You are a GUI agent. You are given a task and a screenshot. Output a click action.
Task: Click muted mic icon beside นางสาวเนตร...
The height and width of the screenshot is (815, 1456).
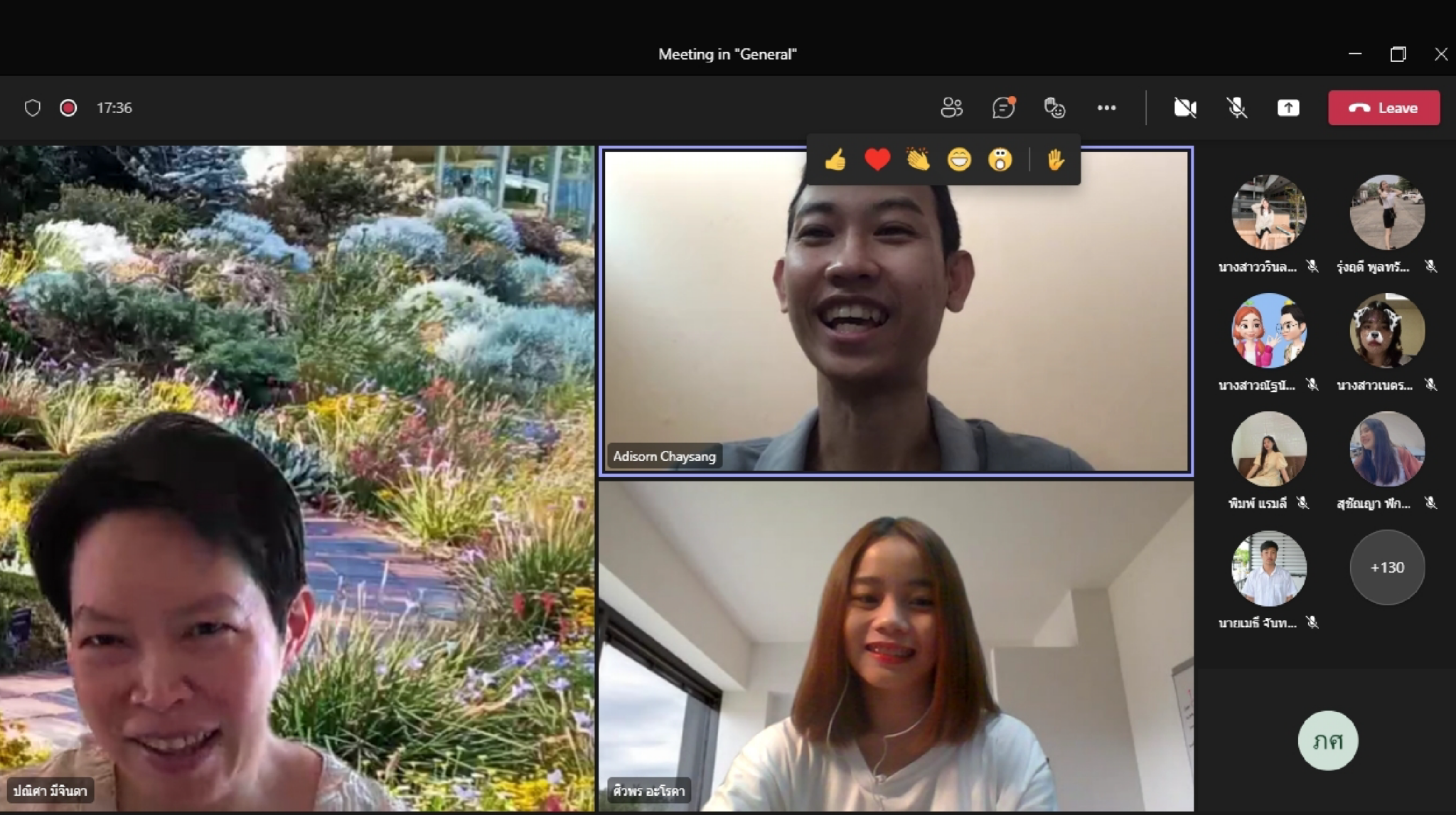click(1431, 385)
